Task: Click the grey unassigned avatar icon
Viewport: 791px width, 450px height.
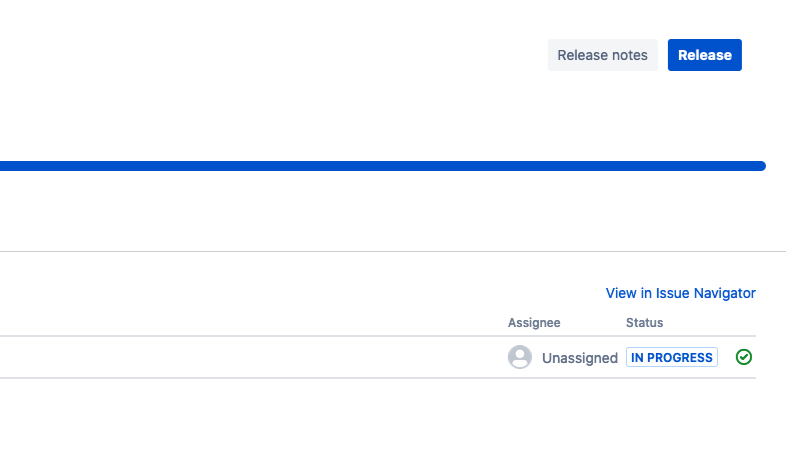Action: pyautogui.click(x=520, y=357)
